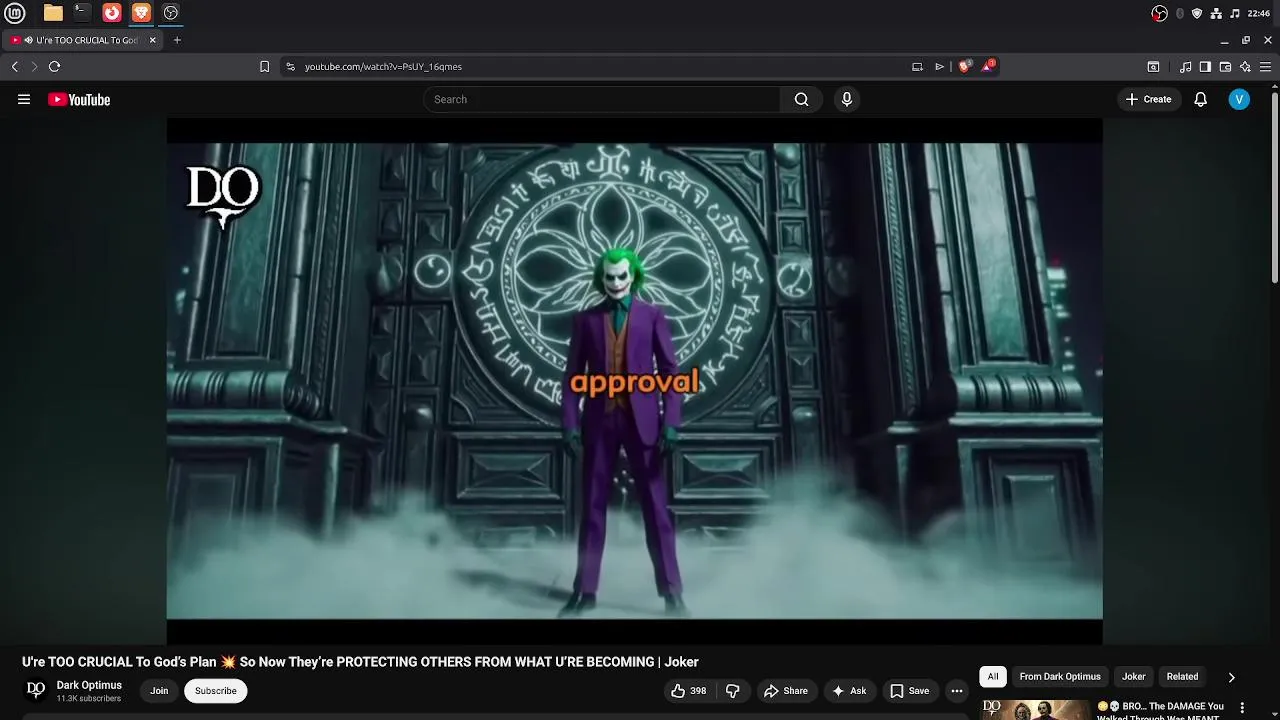Open the BRO... recommended video thumbnail
The height and width of the screenshot is (720, 1280).
[x=1036, y=710]
